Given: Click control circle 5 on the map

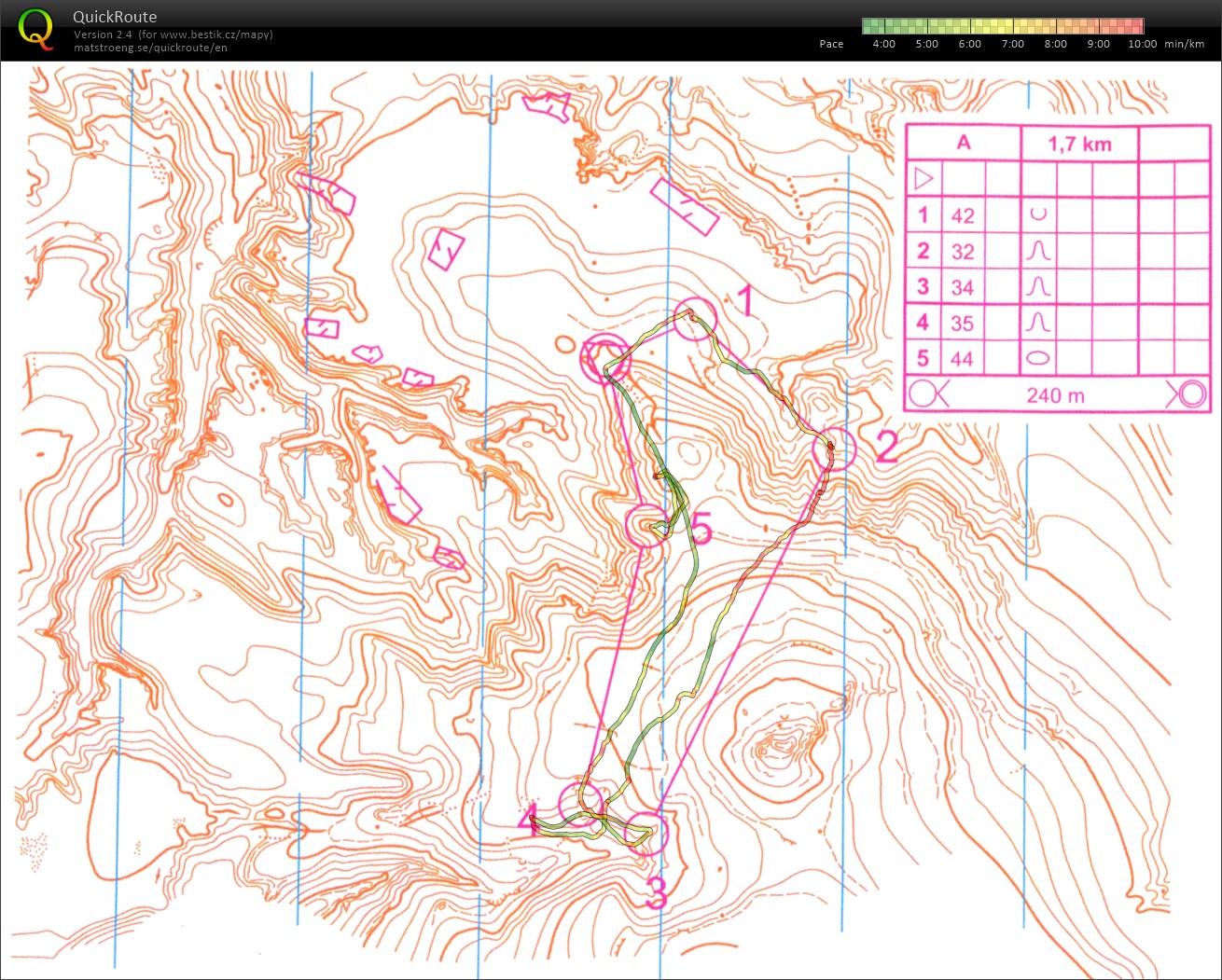Looking at the screenshot, I should (646, 525).
